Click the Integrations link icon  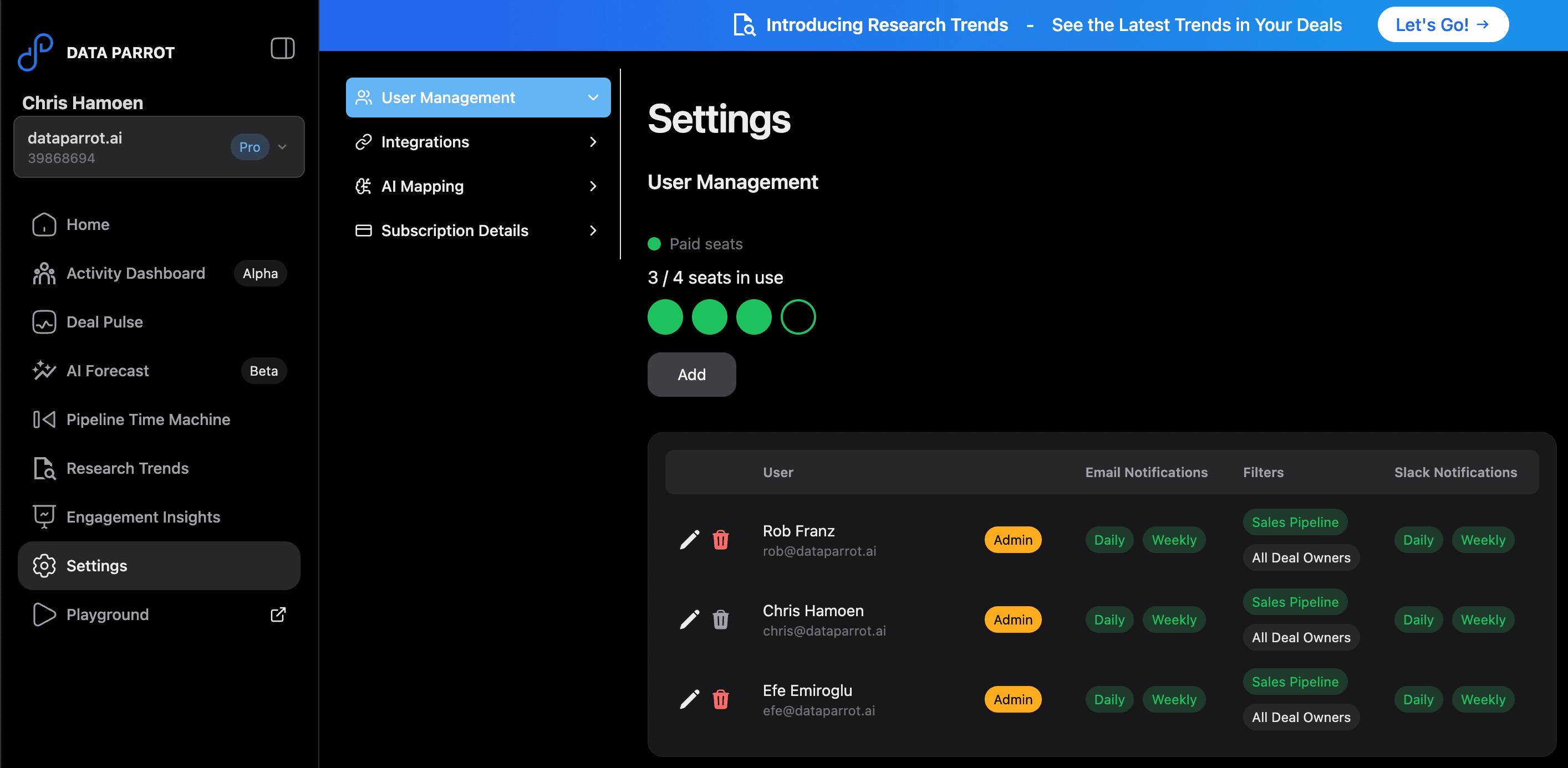click(x=363, y=142)
